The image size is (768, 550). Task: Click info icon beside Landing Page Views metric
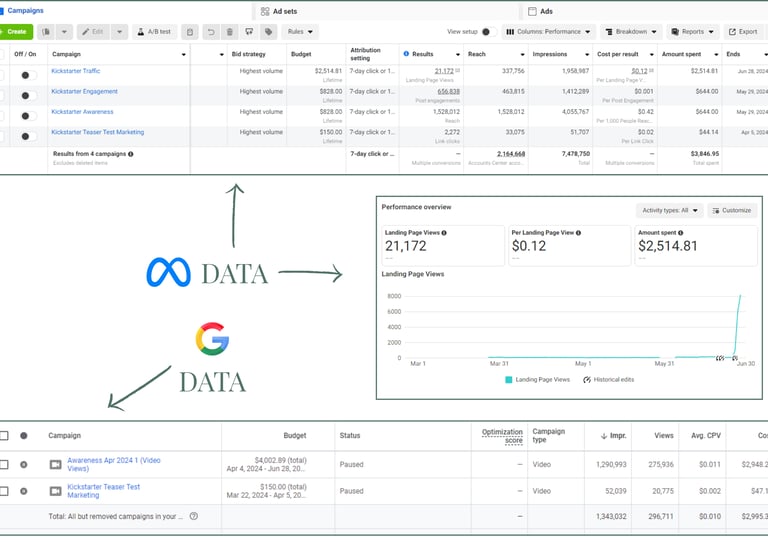[444, 233]
